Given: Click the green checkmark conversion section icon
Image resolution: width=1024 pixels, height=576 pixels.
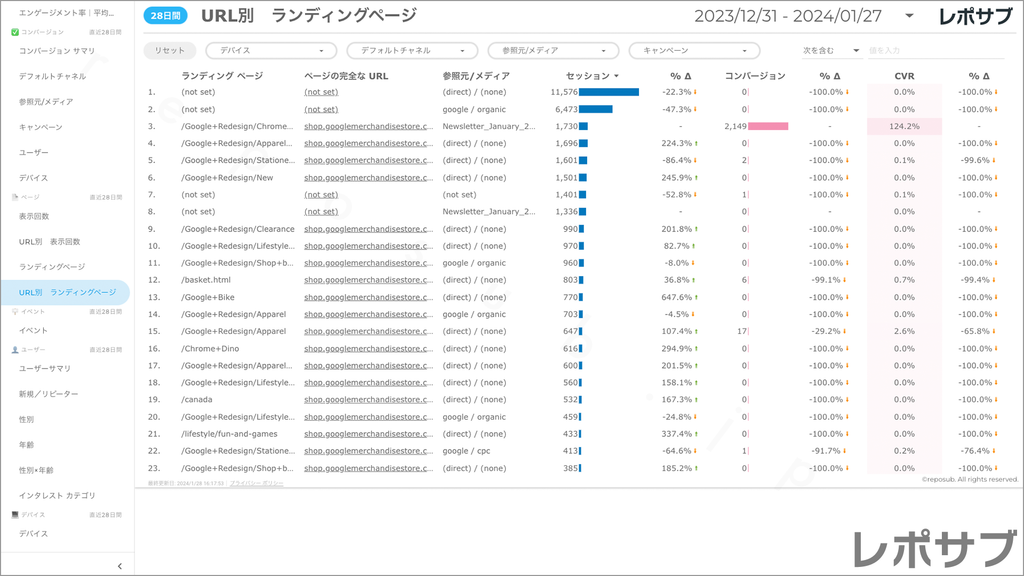Looking at the screenshot, I should tap(15, 32).
